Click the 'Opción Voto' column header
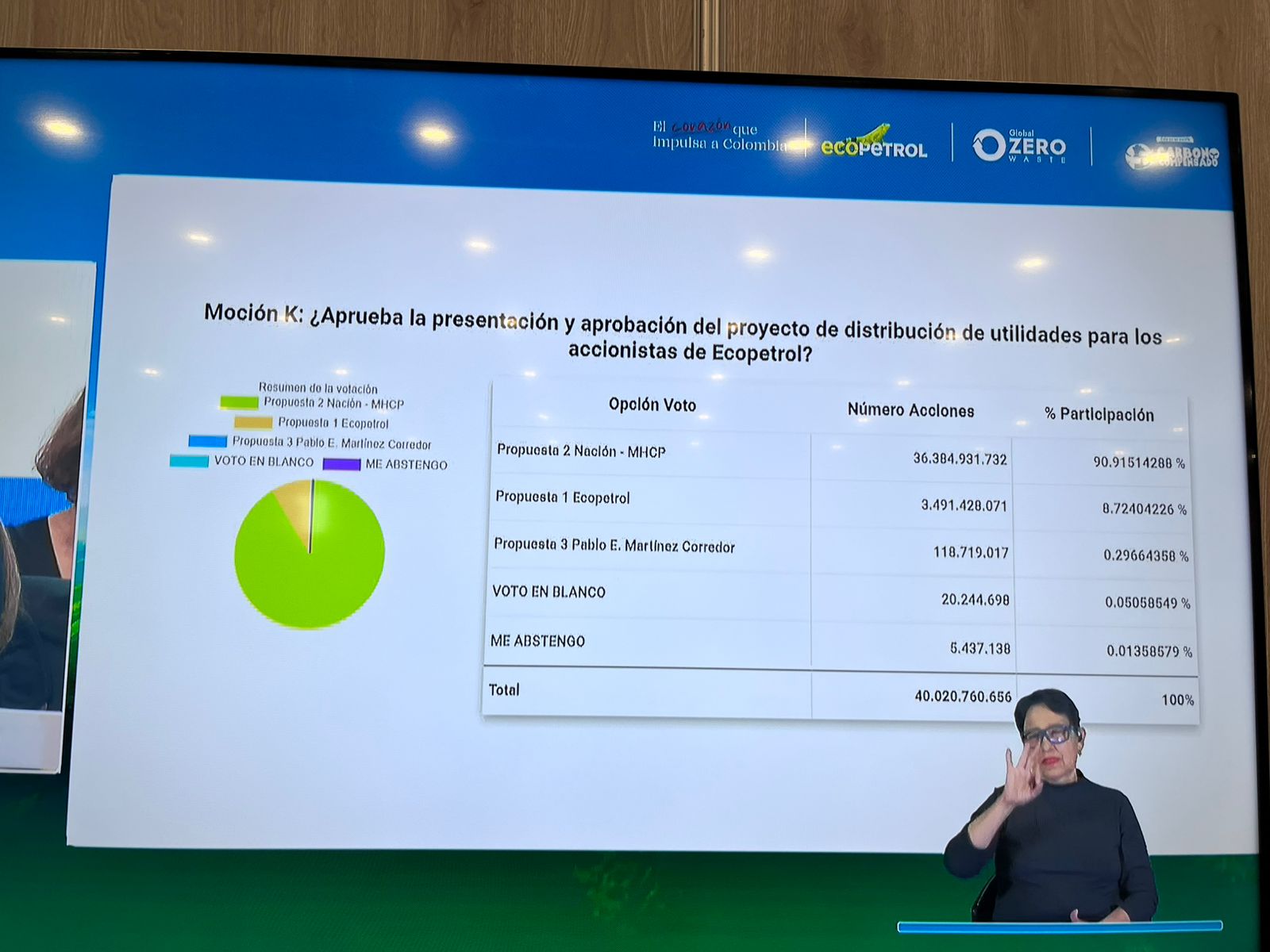Image resolution: width=1270 pixels, height=952 pixels. click(652, 405)
